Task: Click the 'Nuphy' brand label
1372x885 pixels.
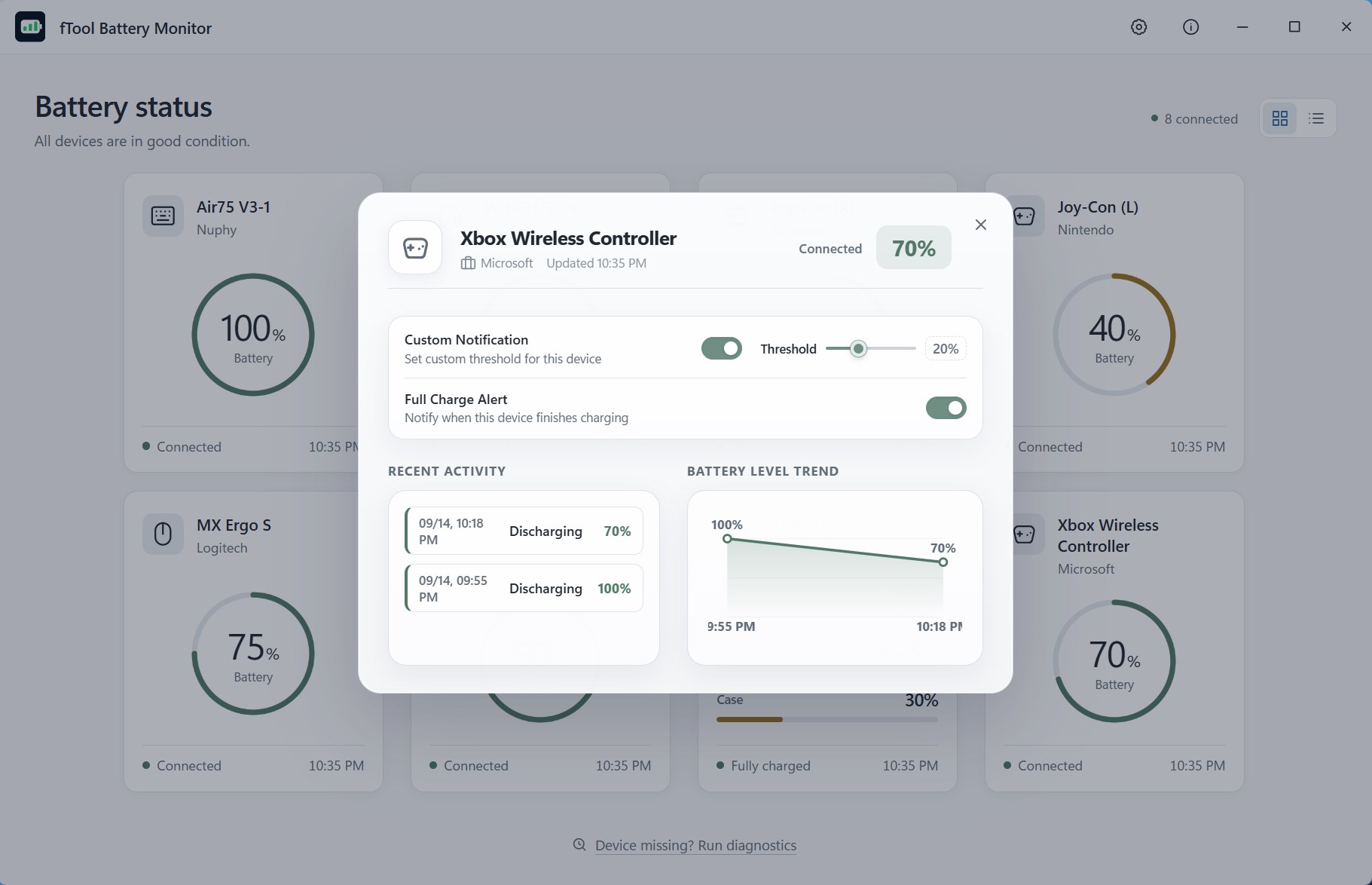Action: pyautogui.click(x=216, y=229)
